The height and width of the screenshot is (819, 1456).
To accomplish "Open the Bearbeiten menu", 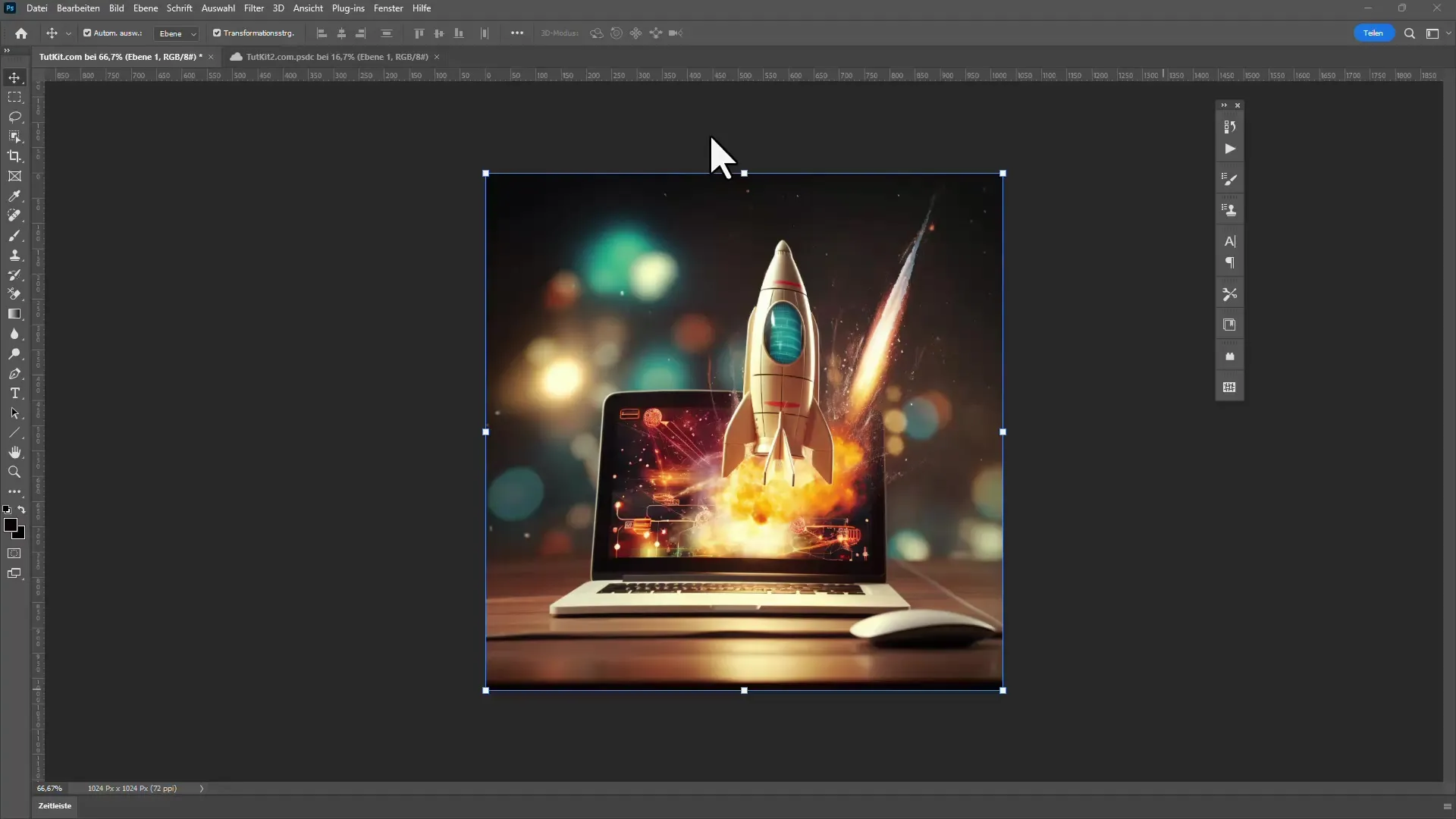I will [x=78, y=8].
